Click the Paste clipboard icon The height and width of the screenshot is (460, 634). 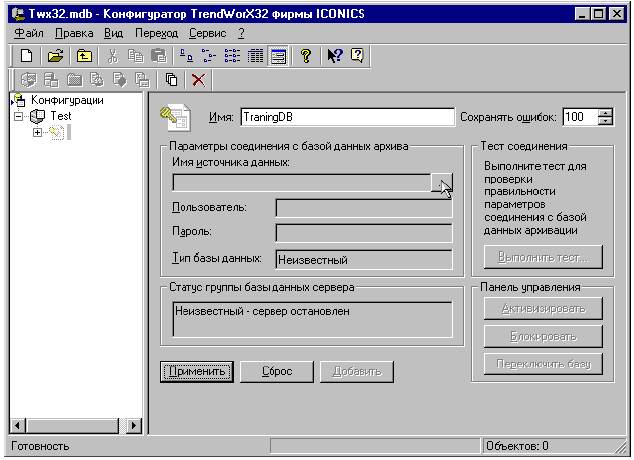pos(158,56)
